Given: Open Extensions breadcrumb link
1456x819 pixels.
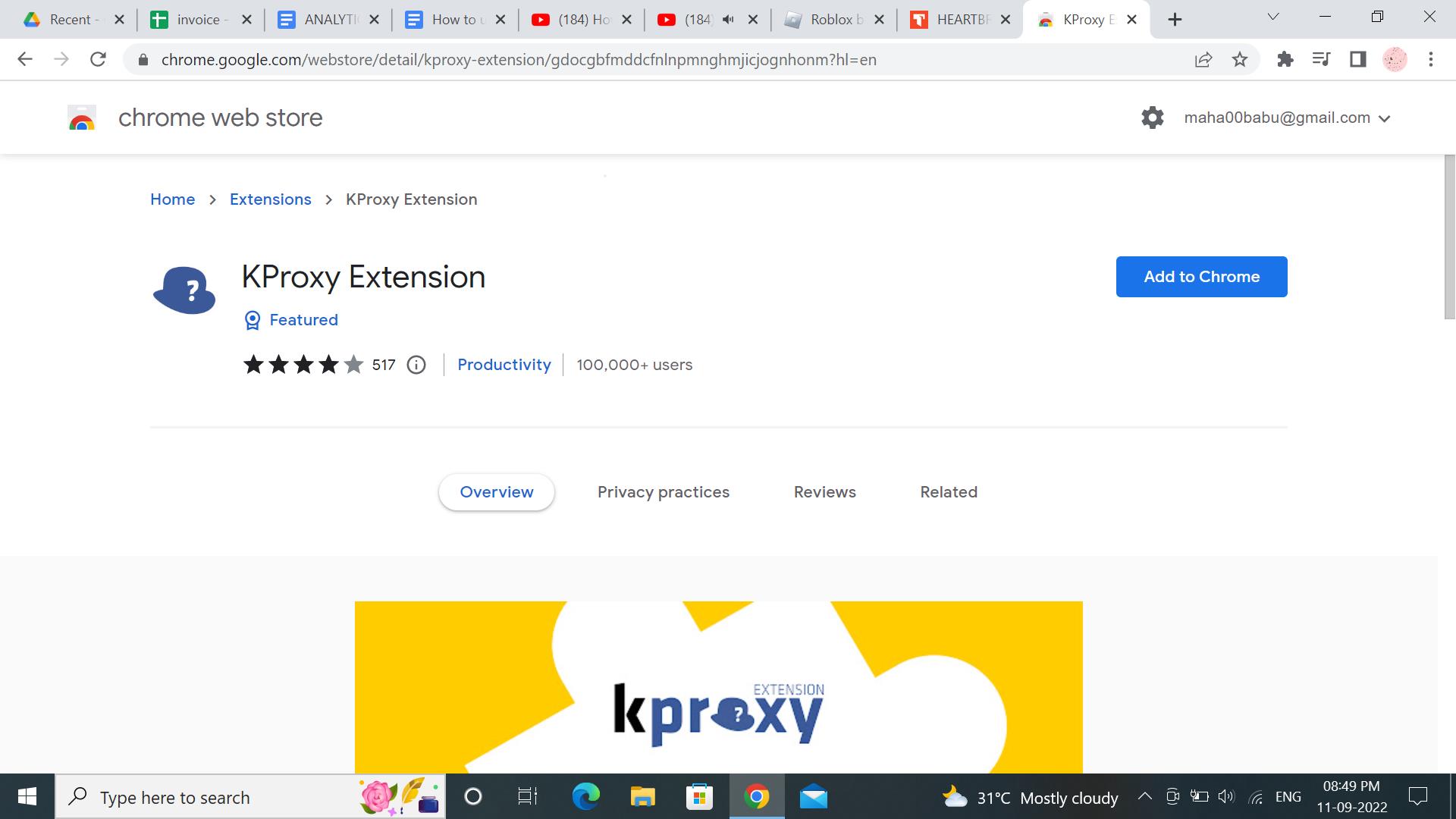Looking at the screenshot, I should tap(271, 199).
